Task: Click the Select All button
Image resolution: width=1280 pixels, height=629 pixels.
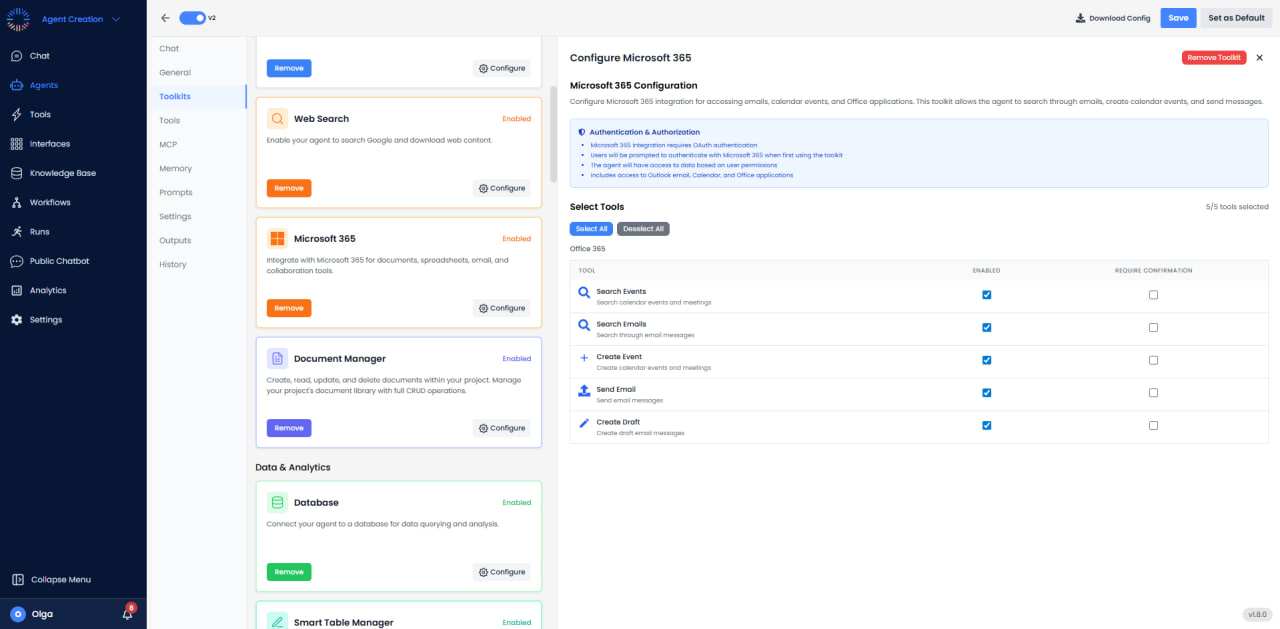Action: [592, 229]
